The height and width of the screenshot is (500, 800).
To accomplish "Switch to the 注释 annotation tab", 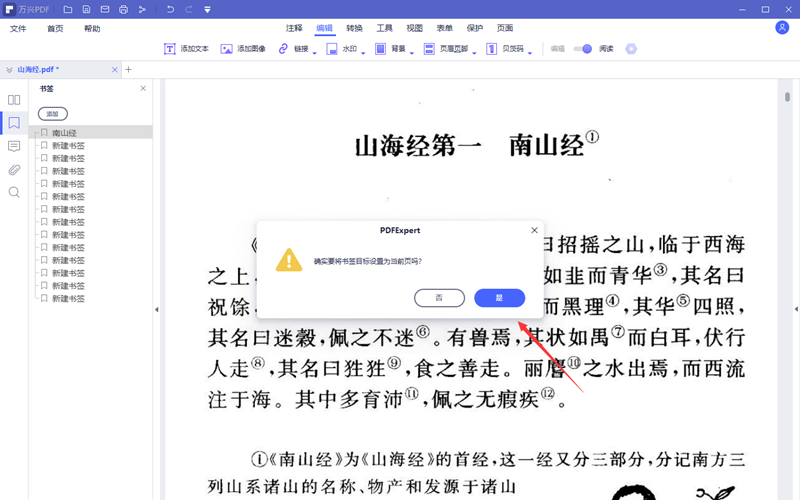I will [294, 29].
